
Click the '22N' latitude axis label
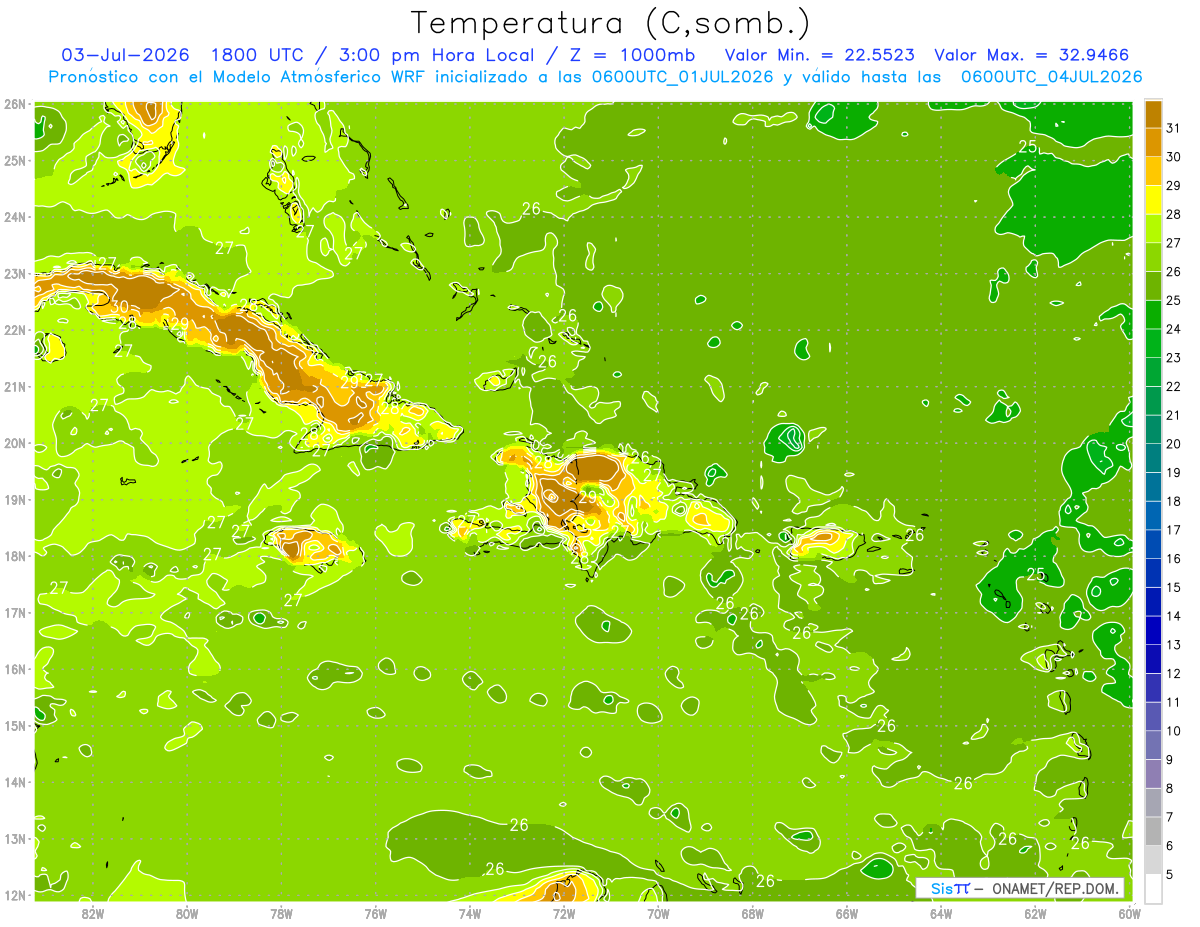coord(16,330)
